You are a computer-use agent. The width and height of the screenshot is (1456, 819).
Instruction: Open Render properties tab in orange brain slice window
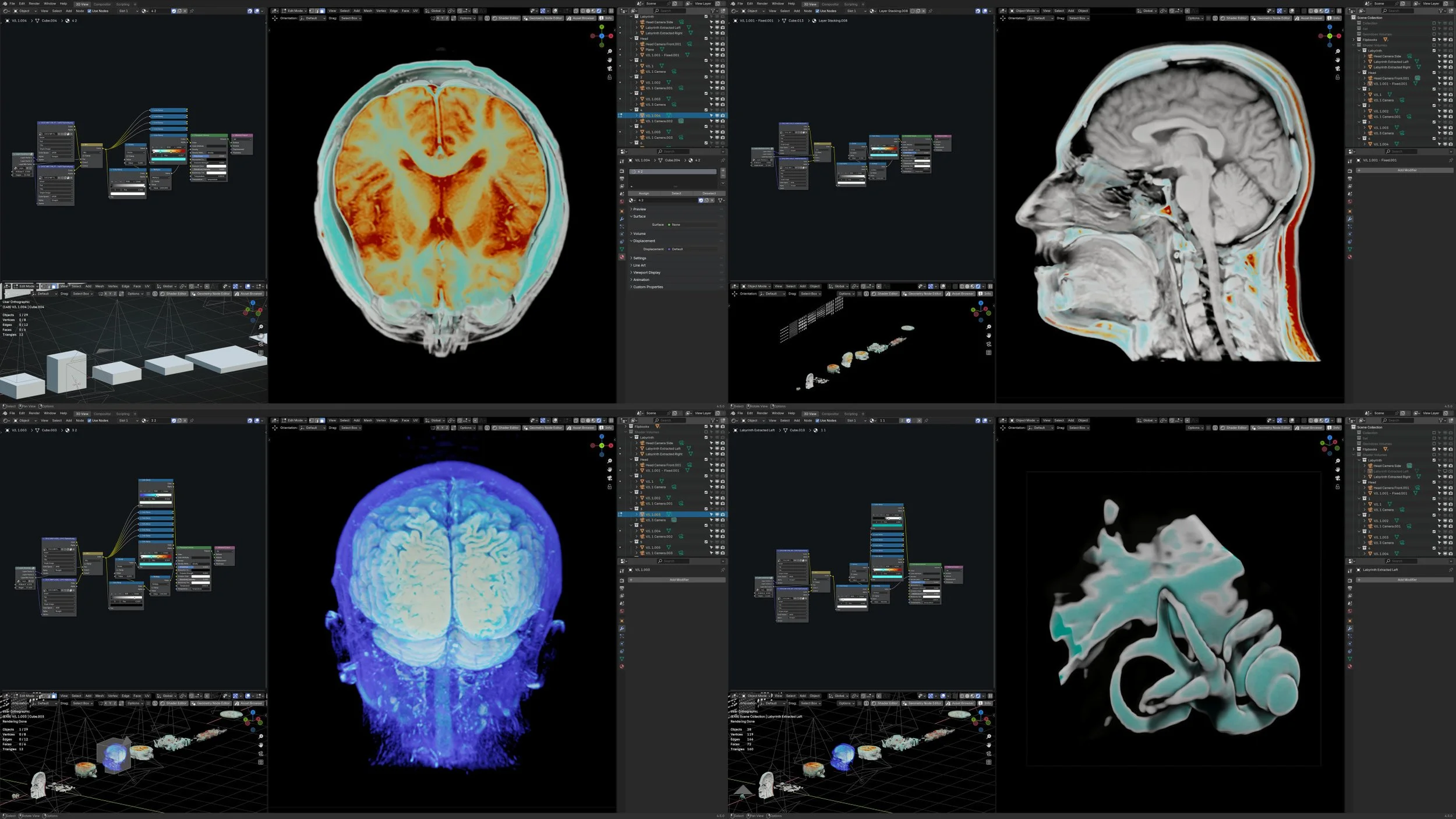(621, 171)
